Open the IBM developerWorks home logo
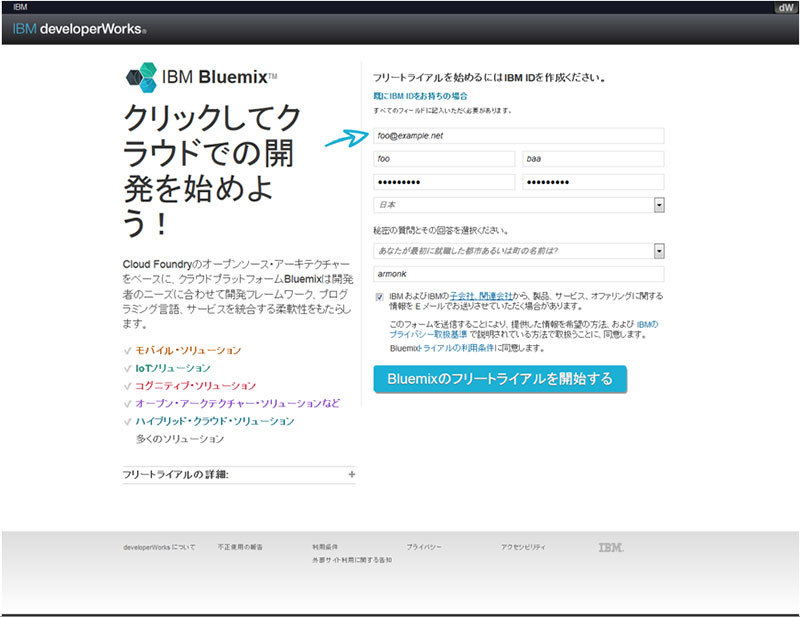The image size is (800, 617). [79, 29]
